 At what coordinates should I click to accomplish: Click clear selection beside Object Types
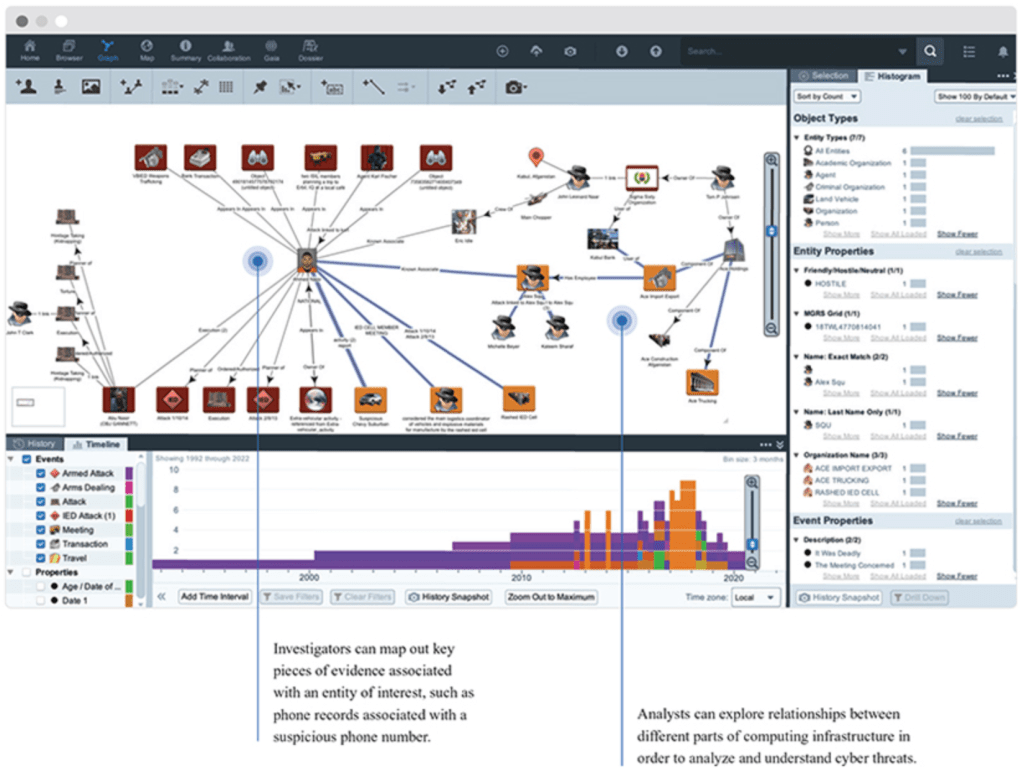tap(978, 119)
